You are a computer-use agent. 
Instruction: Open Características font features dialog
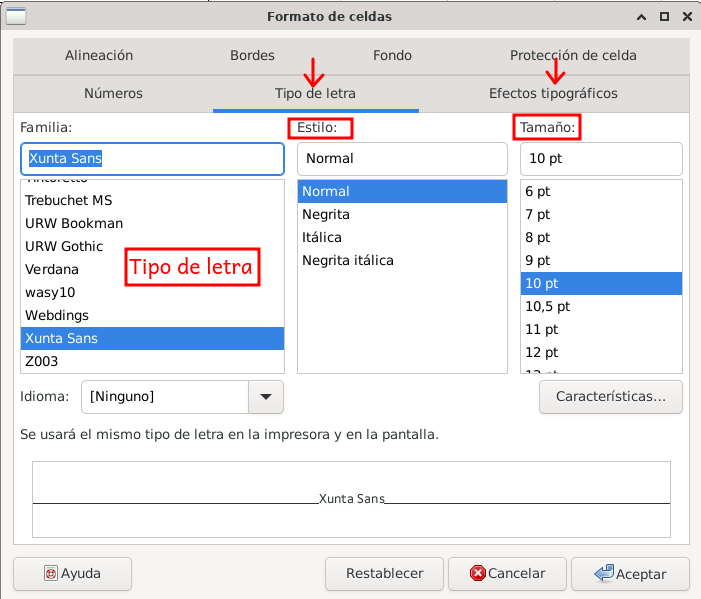point(611,397)
